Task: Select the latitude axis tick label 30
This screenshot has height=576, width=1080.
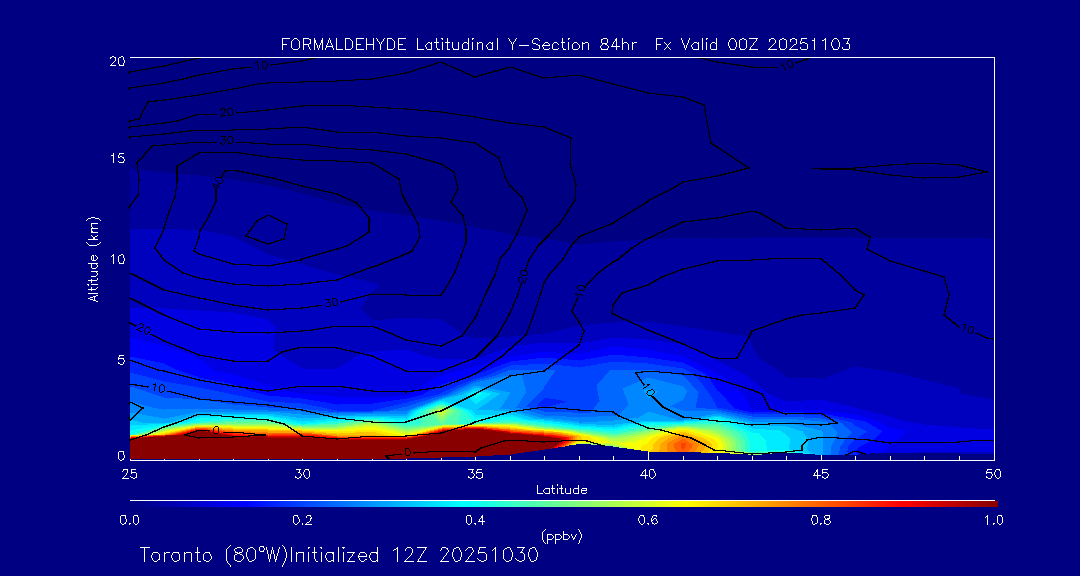Action: click(302, 474)
